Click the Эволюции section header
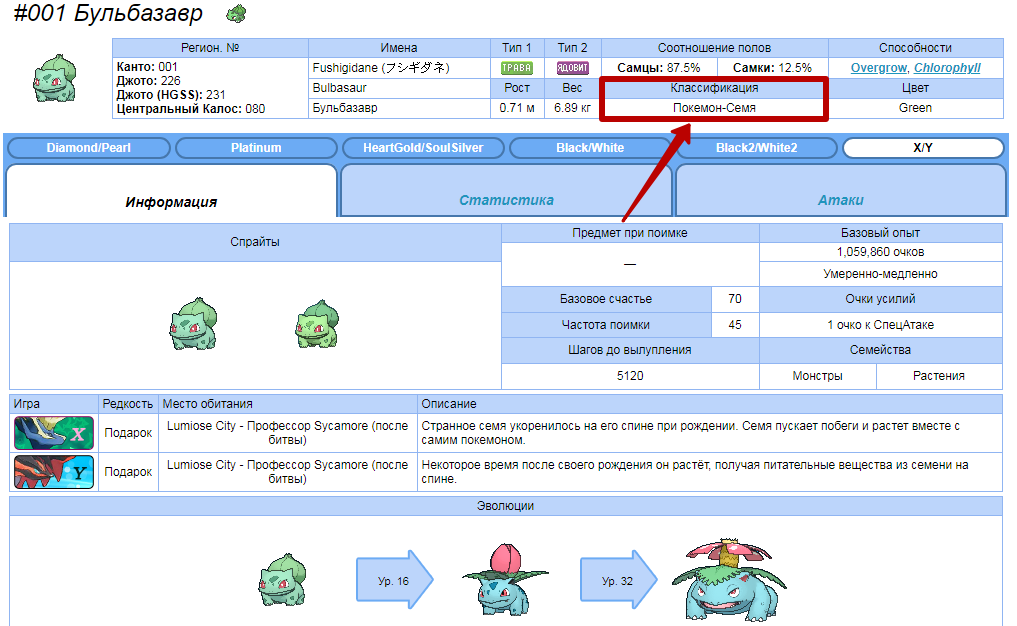 pos(505,505)
